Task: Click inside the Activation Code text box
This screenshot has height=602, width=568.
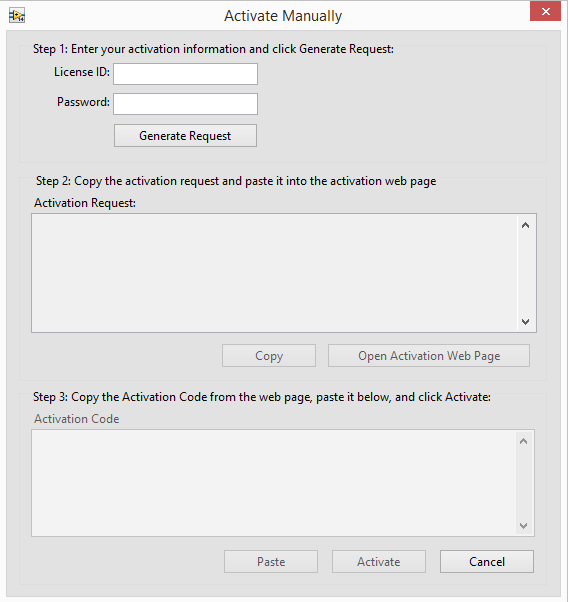Action: (274, 483)
